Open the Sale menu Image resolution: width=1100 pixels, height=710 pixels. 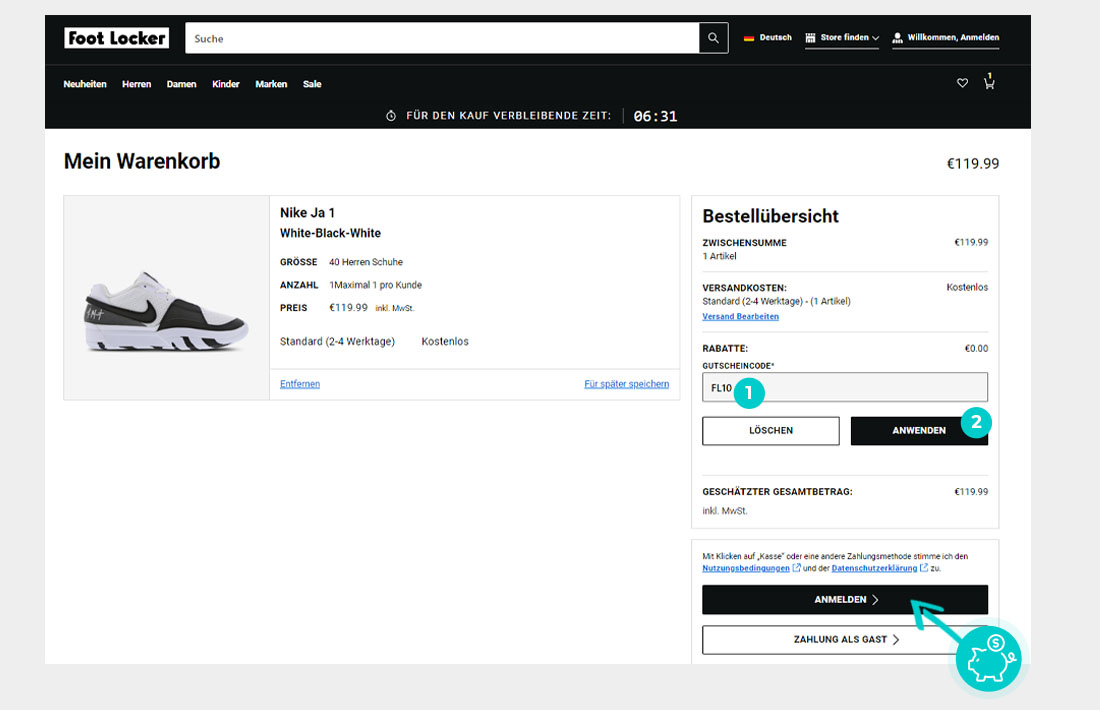312,84
